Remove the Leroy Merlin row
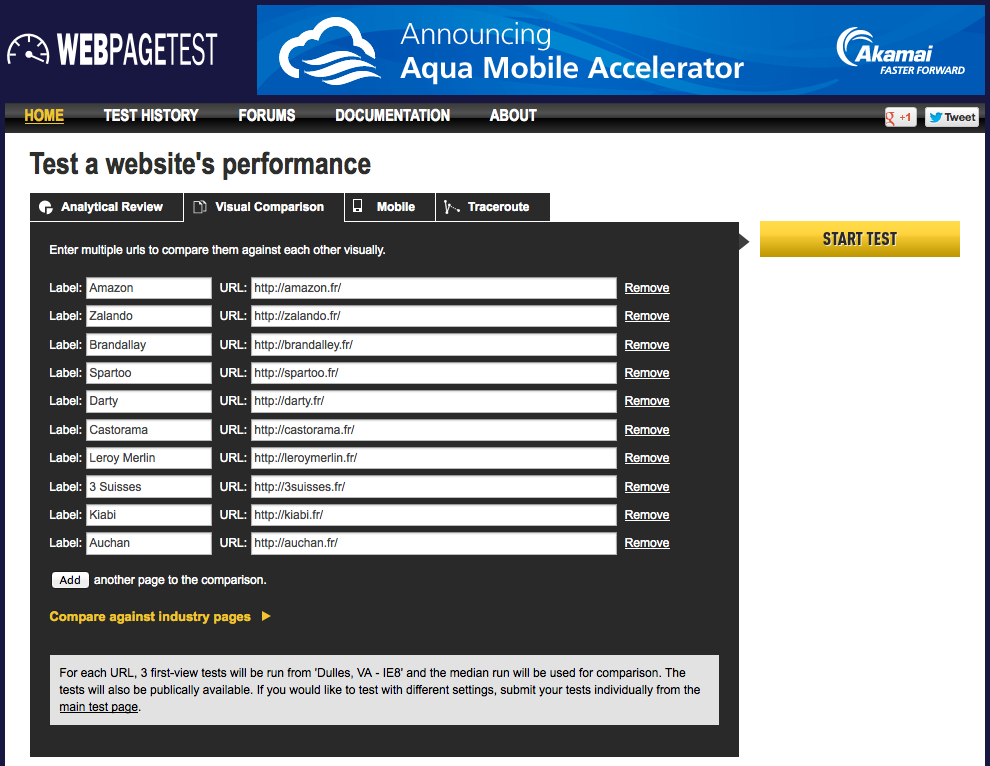Image resolution: width=990 pixels, height=766 pixels. point(647,458)
